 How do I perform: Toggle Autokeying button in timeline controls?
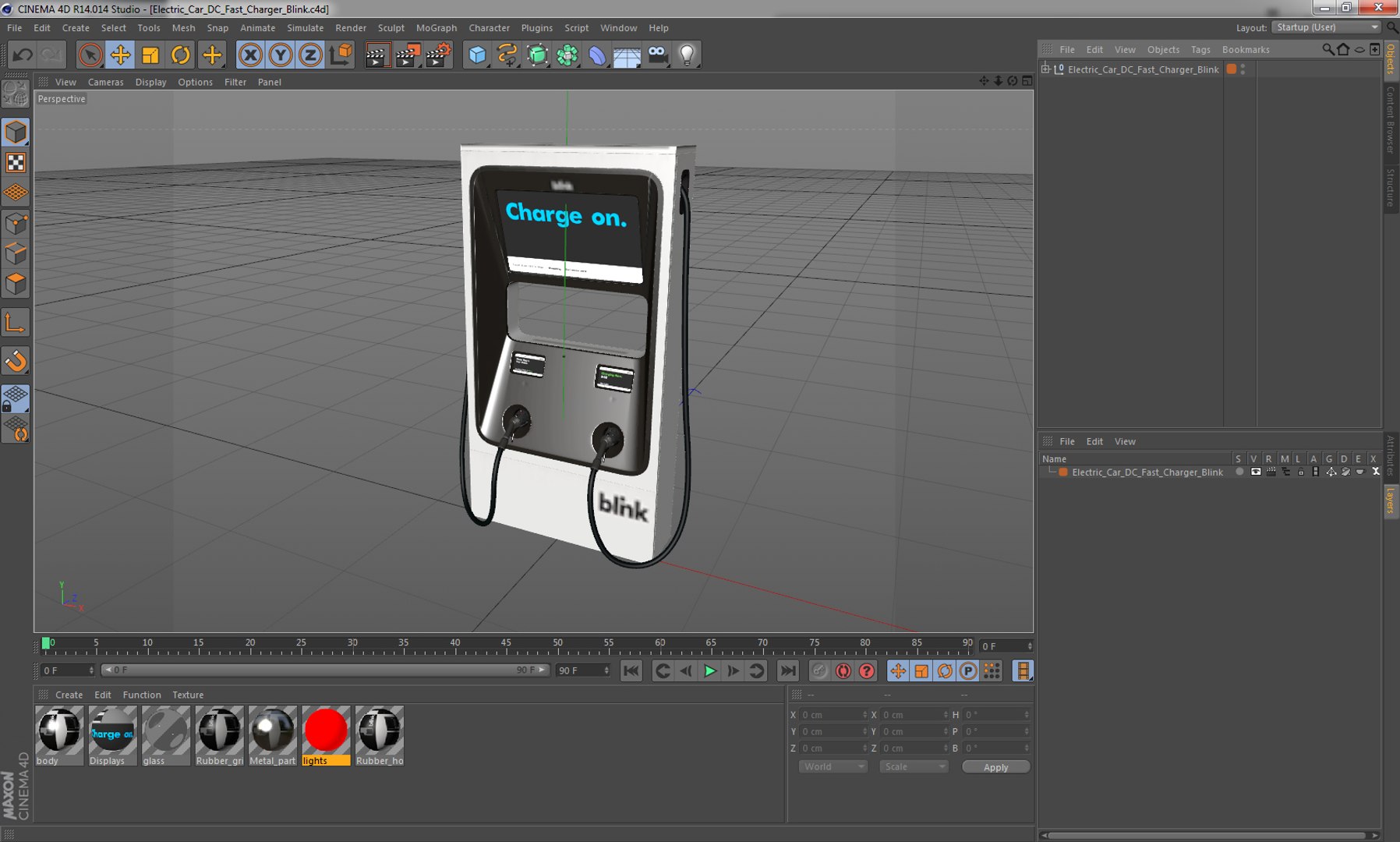coord(843,671)
